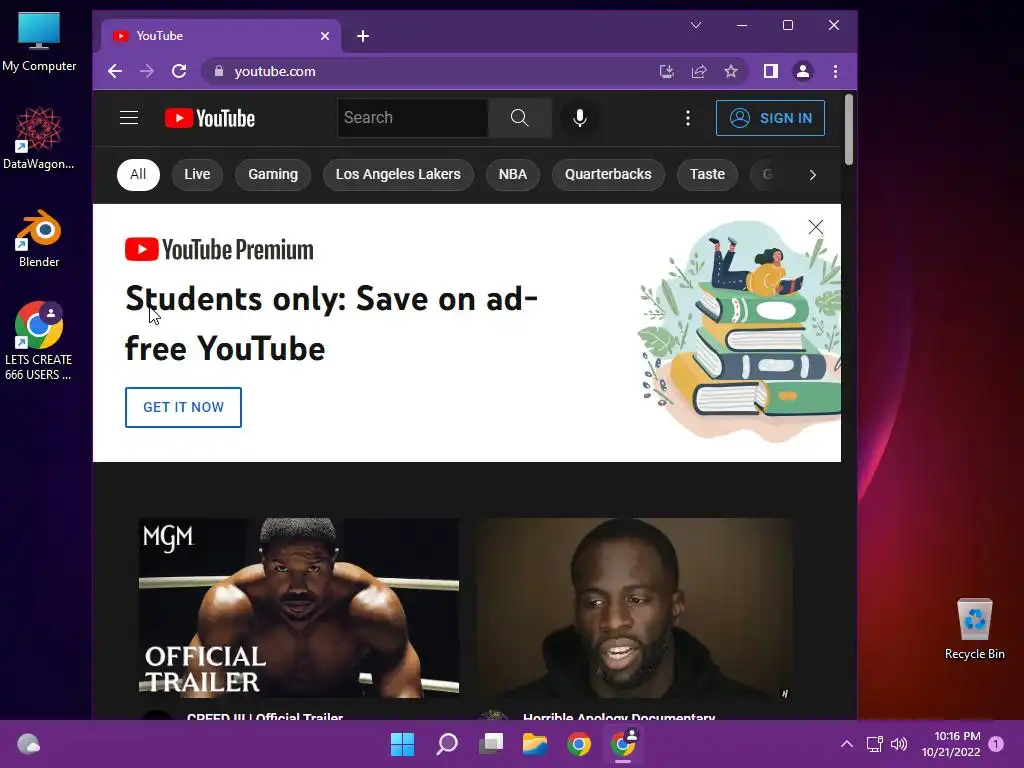Screen dimensions: 1024x768
Task: Open the Horrible Apology Documentary thumbnail
Action: (635, 608)
